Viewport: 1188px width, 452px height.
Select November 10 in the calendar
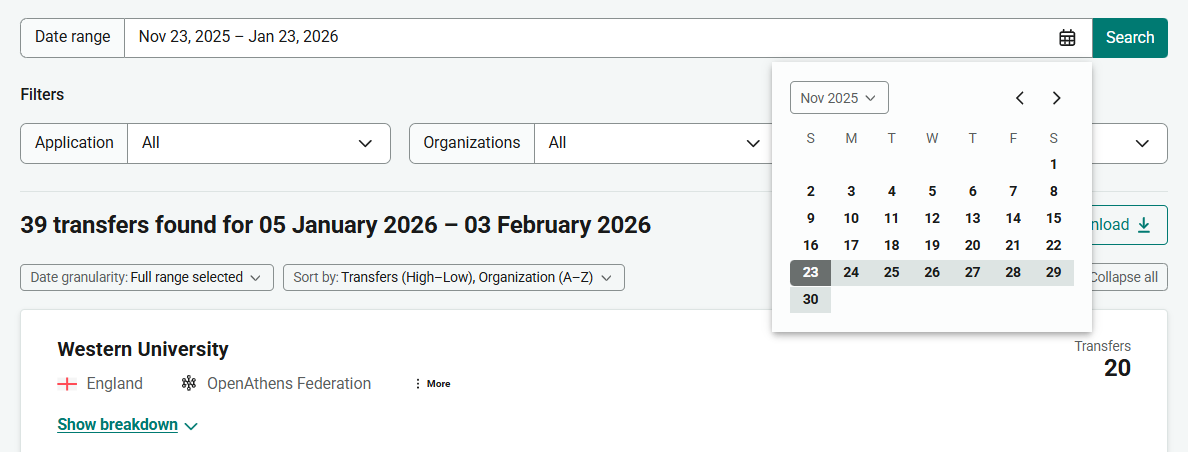point(851,219)
